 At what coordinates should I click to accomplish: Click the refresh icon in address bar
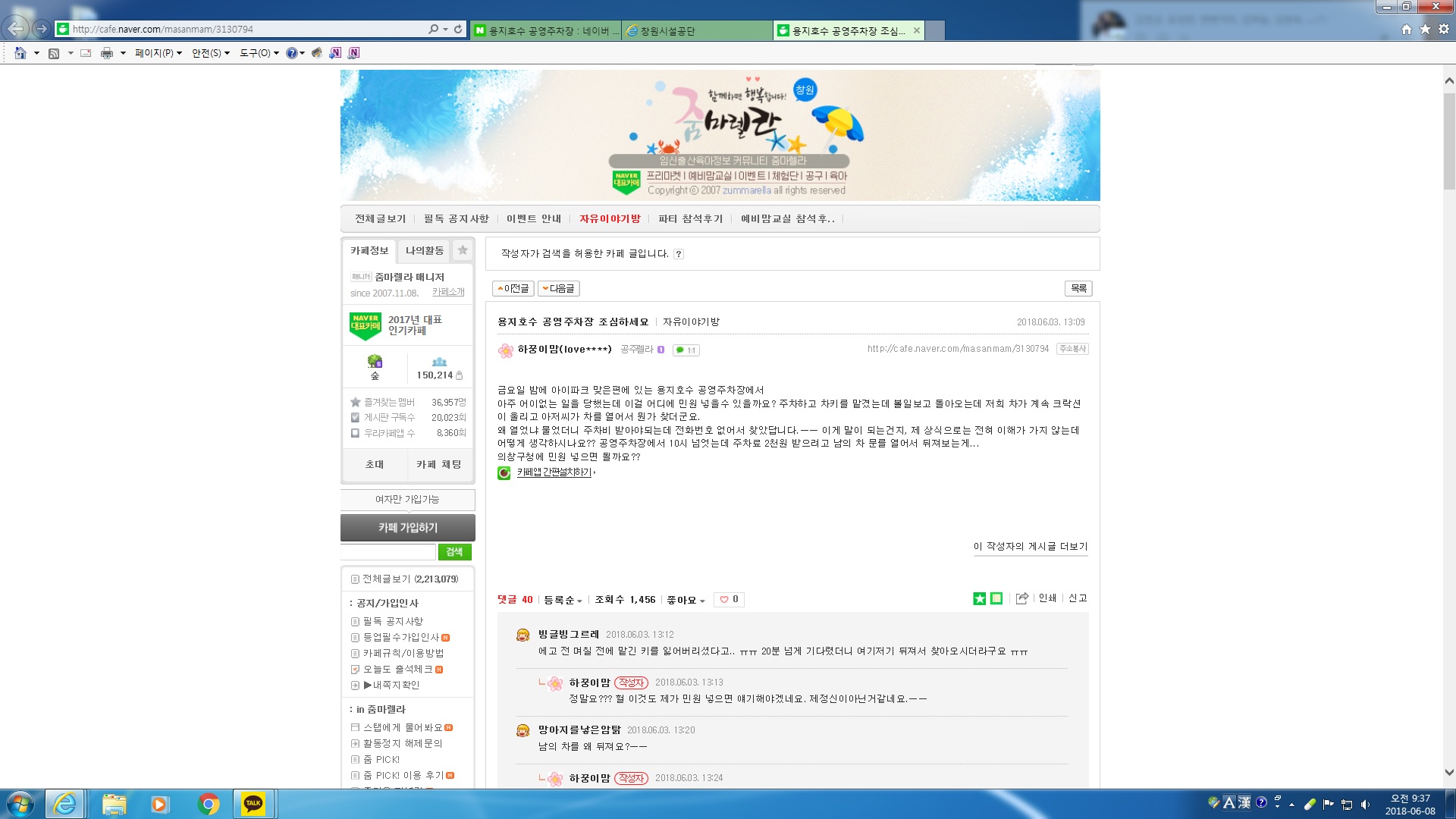click(458, 30)
